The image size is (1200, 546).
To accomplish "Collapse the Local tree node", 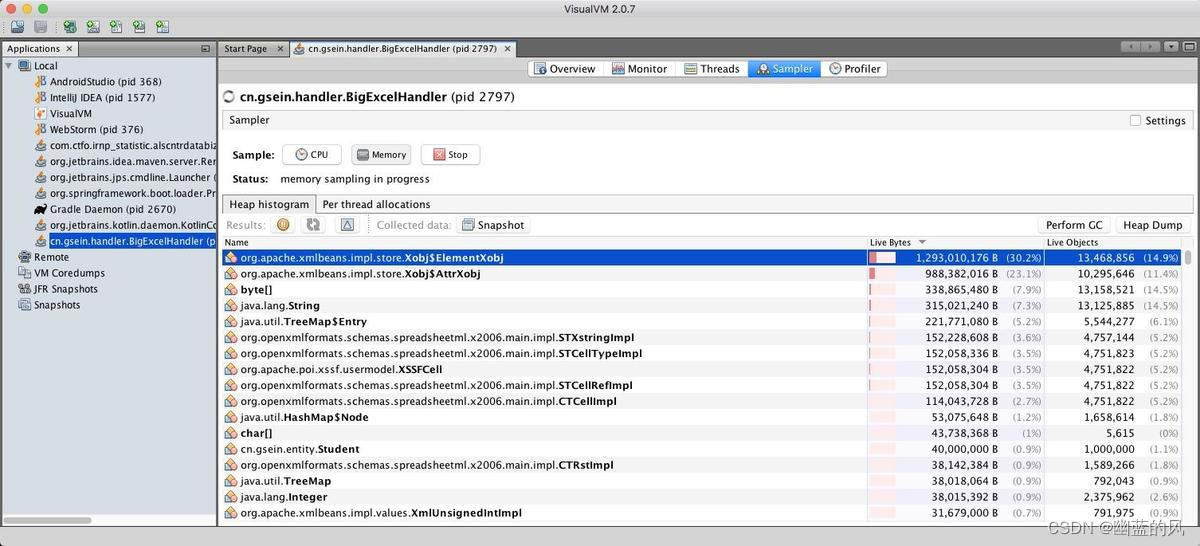I will 9,66.
